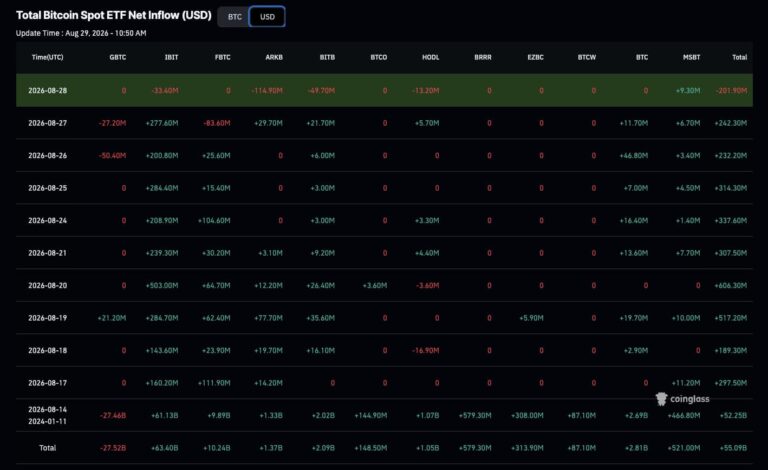Click the -27.46B GBTC value
Image resolution: width=768 pixels, height=470 pixels.
pyautogui.click(x=113, y=415)
